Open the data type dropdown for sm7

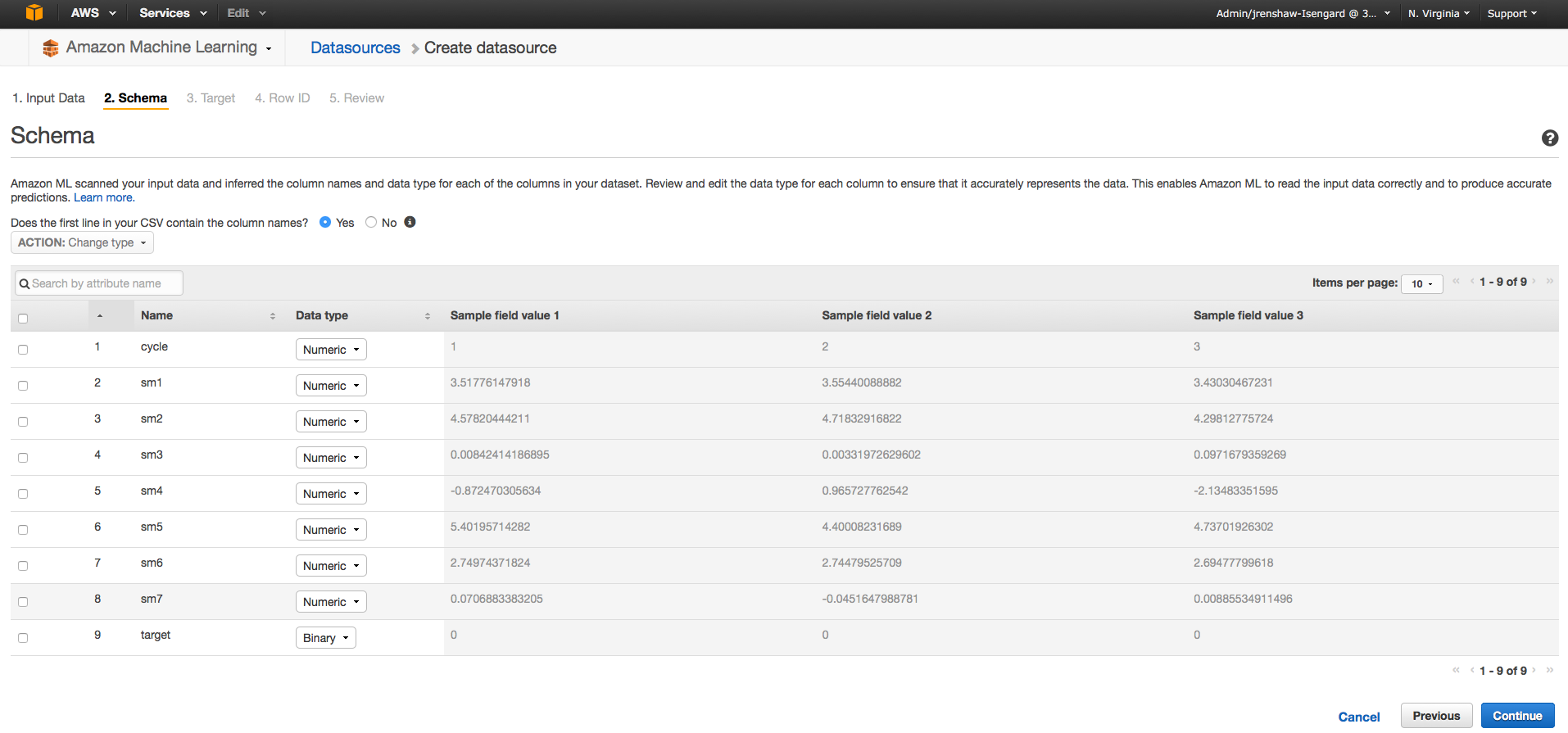tap(331, 602)
